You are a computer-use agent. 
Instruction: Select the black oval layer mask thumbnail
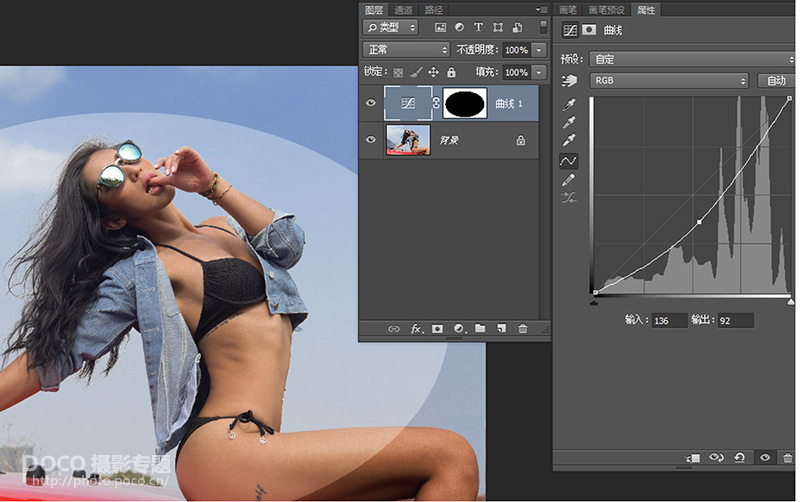(x=465, y=103)
